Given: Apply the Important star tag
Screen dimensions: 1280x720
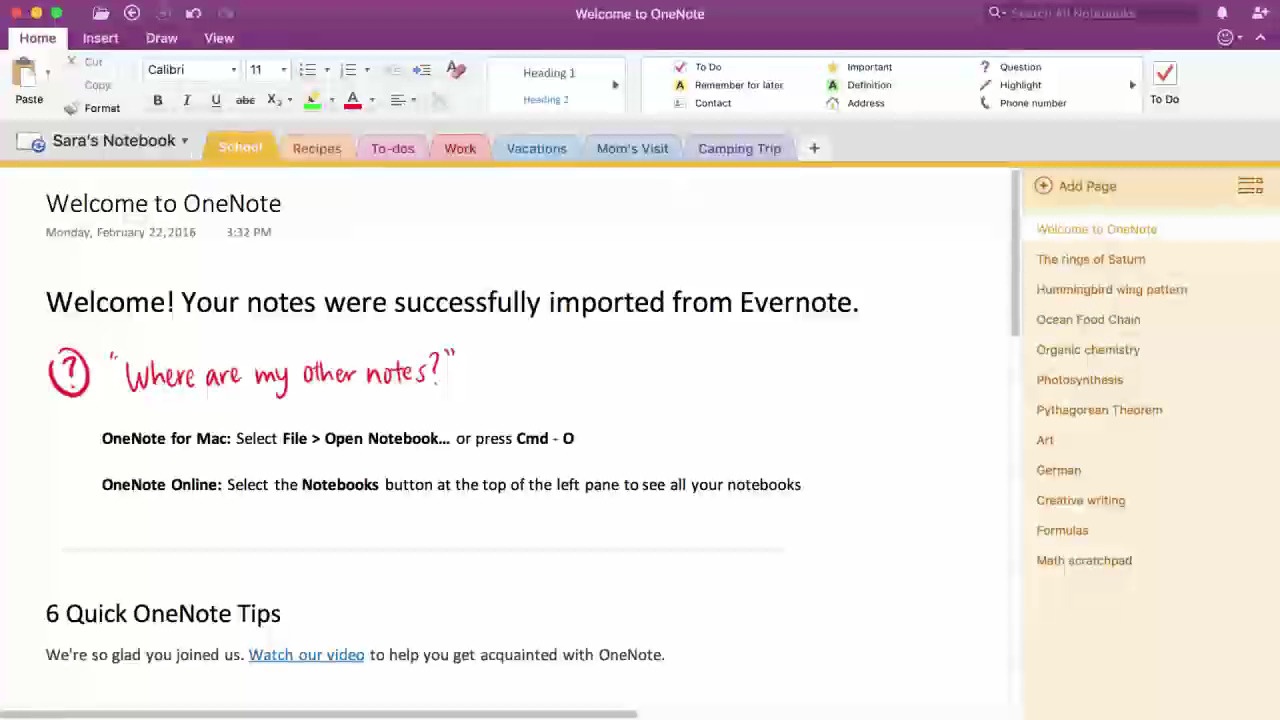Looking at the screenshot, I should (859, 67).
